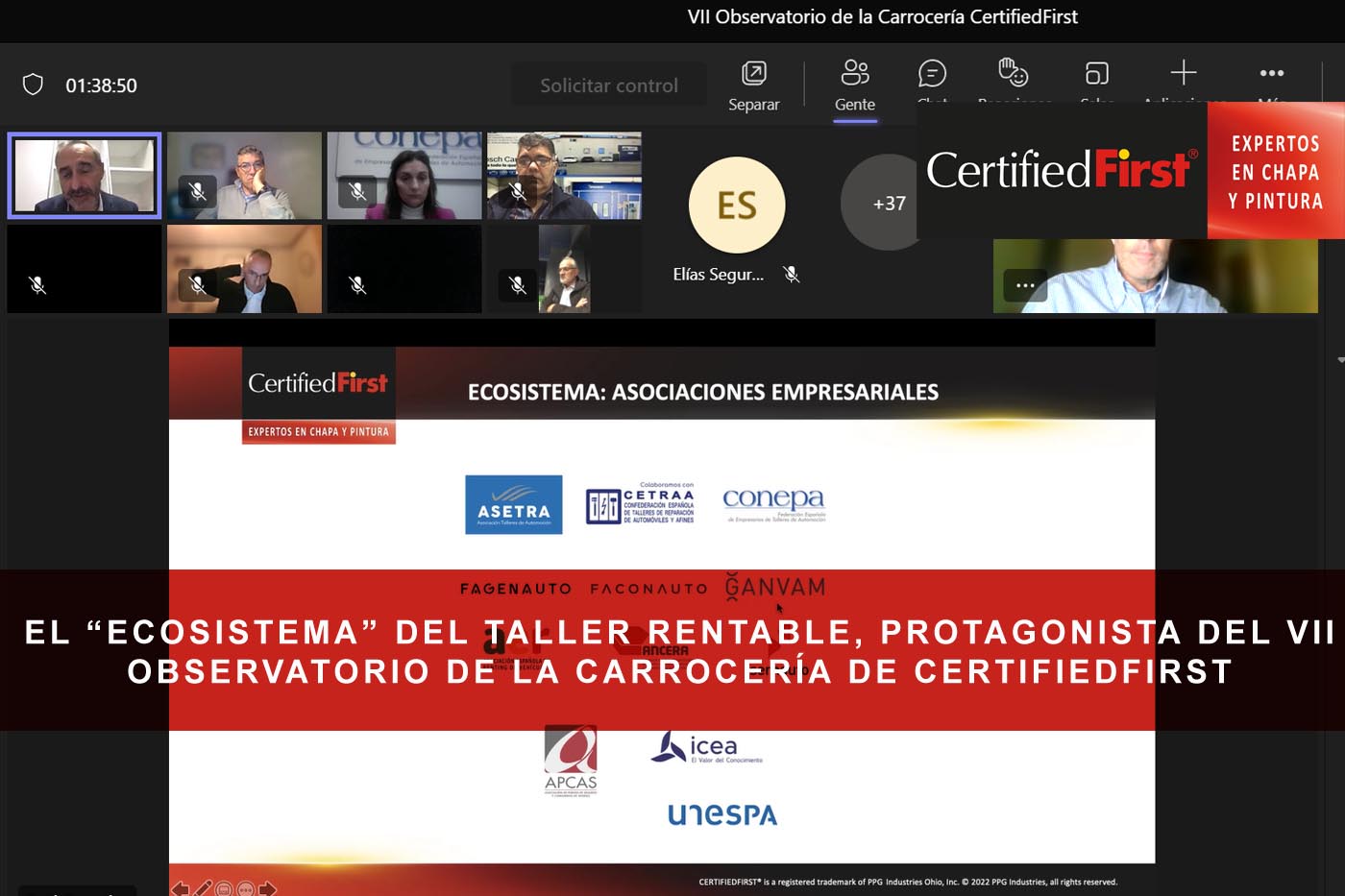The image size is (1345, 896).
Task: Click the shield security icon near the timer
Action: 35,85
